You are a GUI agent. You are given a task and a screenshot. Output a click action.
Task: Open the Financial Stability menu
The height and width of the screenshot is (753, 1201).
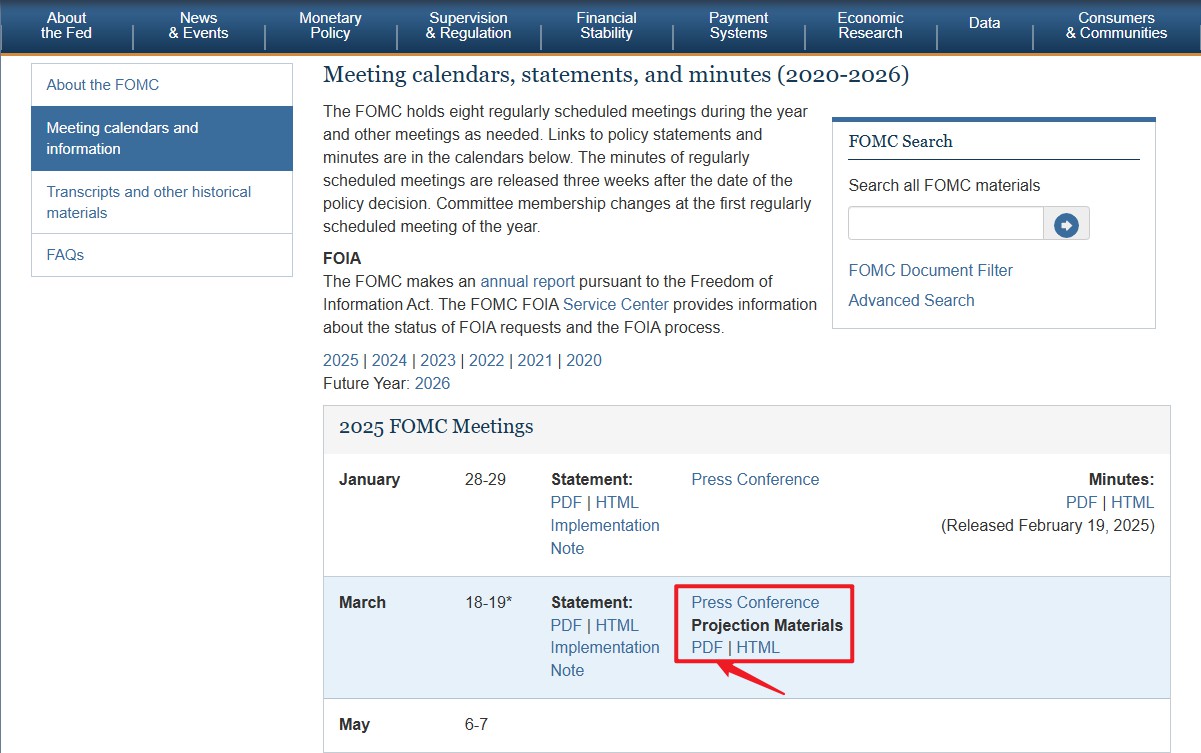pyautogui.click(x=606, y=26)
